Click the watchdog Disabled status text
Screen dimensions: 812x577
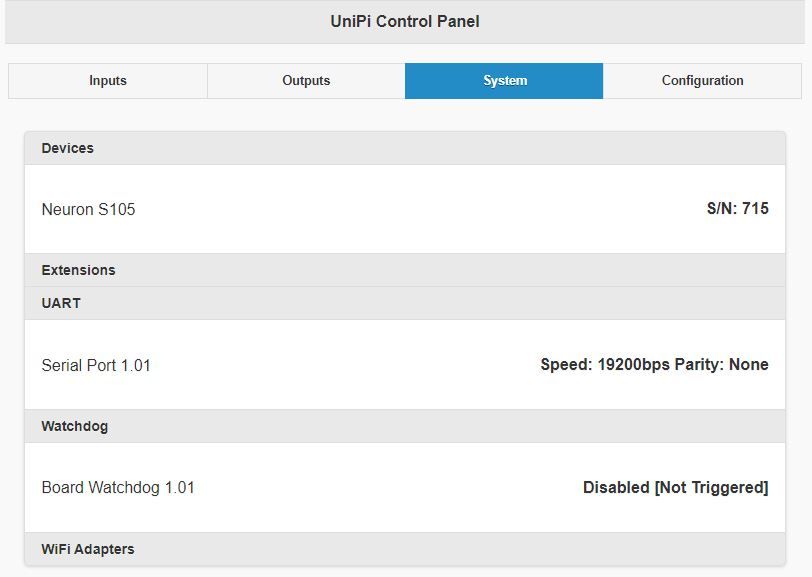tap(616, 488)
